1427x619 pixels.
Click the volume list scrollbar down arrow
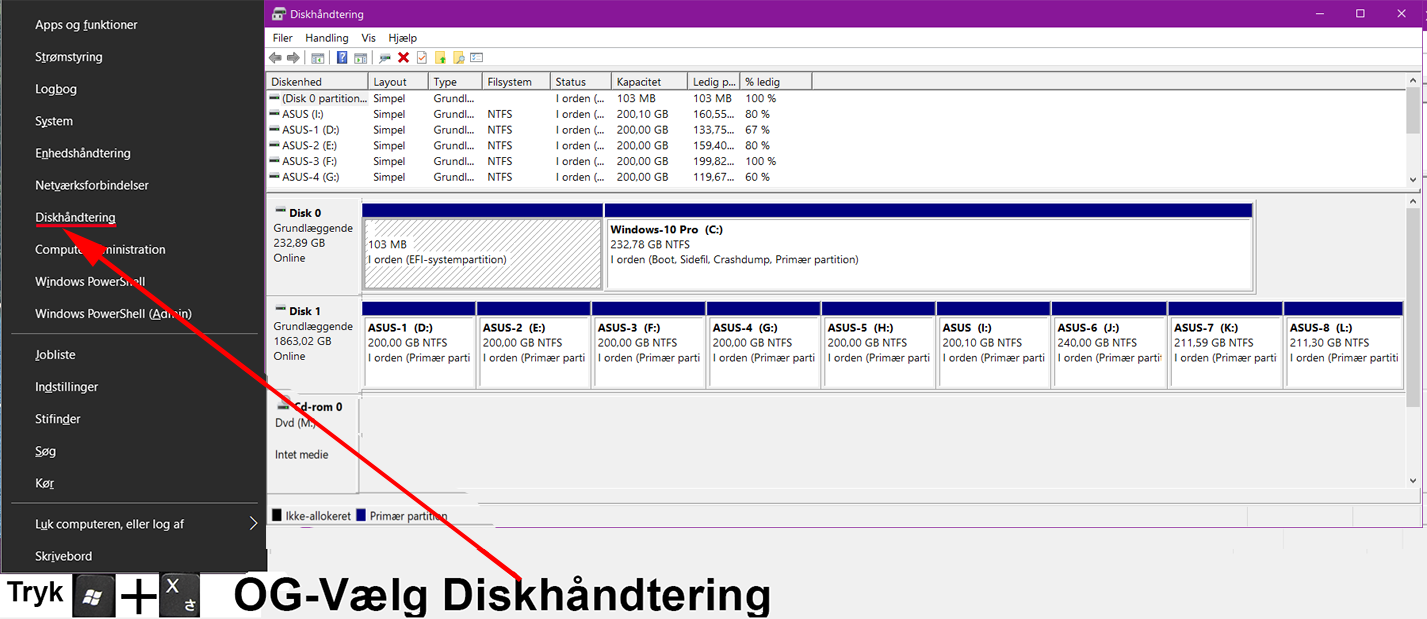(x=1413, y=180)
